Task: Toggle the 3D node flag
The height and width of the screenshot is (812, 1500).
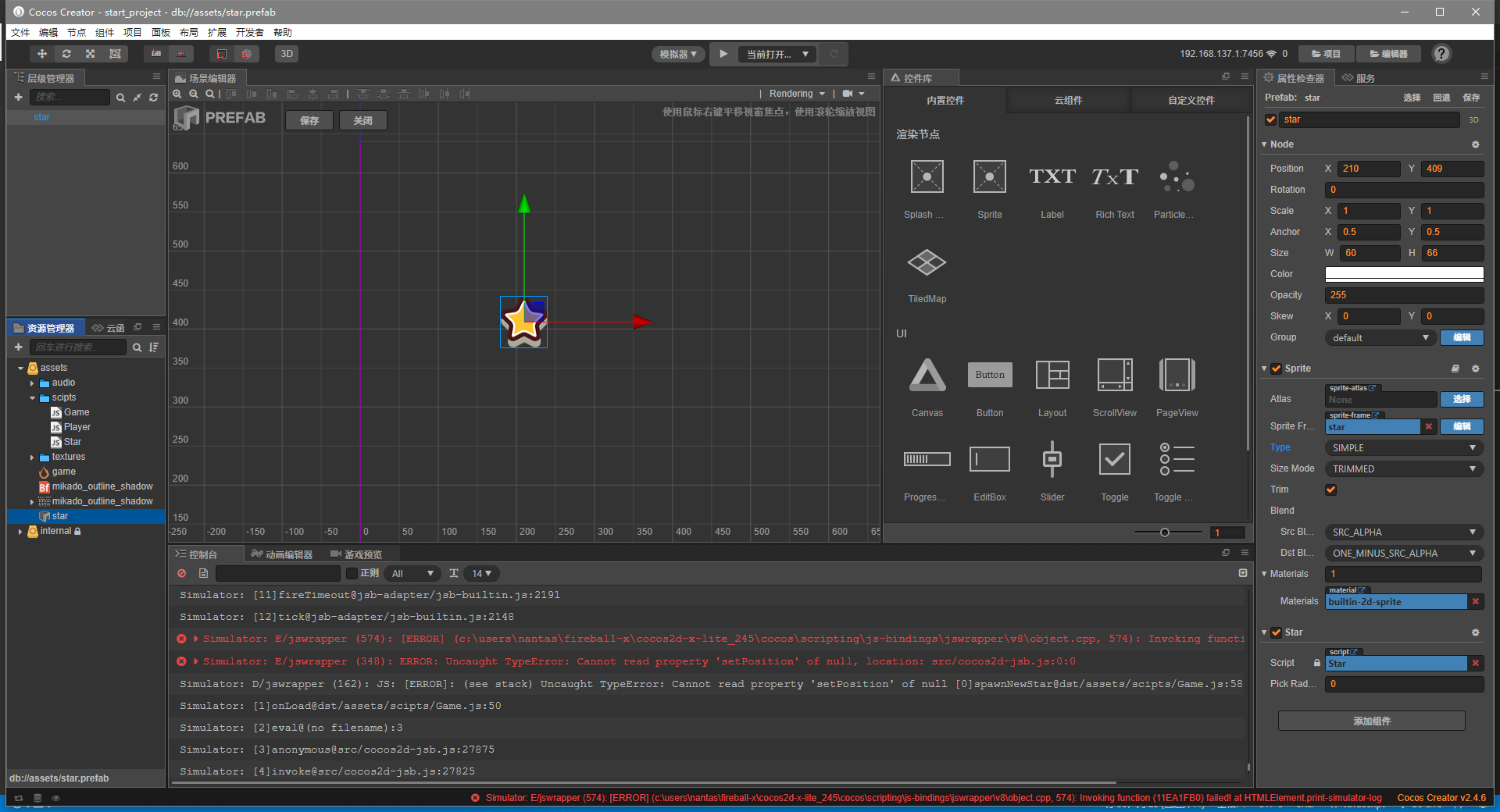Action: [1473, 119]
